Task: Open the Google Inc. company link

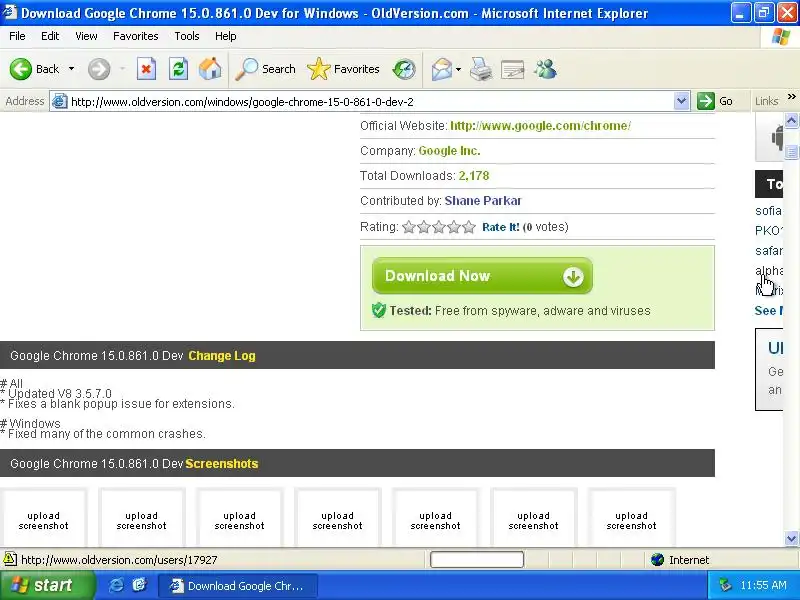Action: pyautogui.click(x=449, y=151)
